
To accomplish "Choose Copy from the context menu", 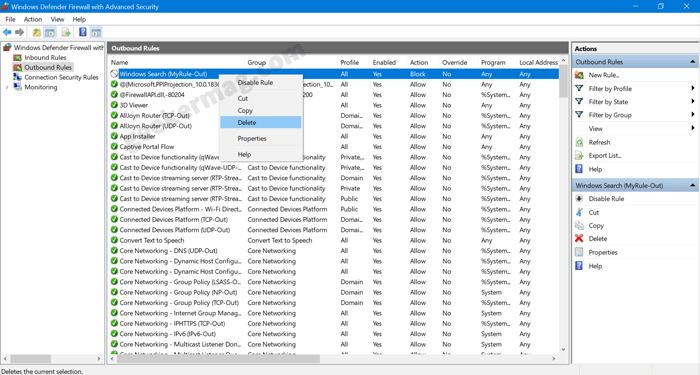I will (x=261, y=110).
